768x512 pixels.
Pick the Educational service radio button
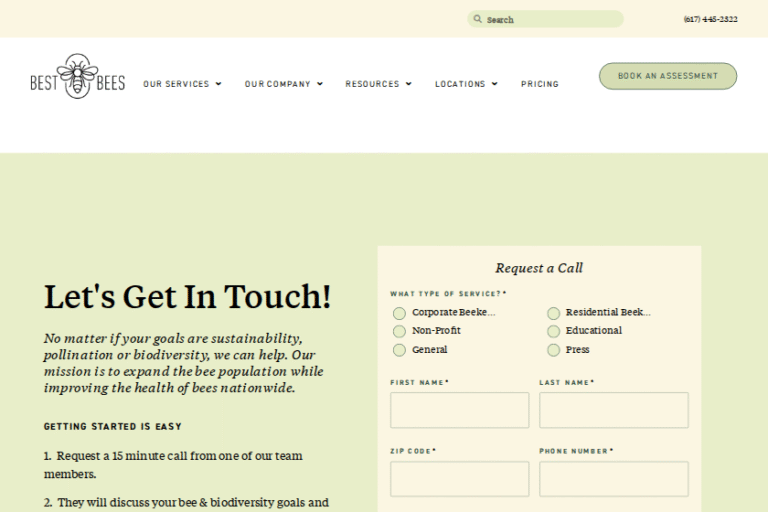click(x=553, y=331)
